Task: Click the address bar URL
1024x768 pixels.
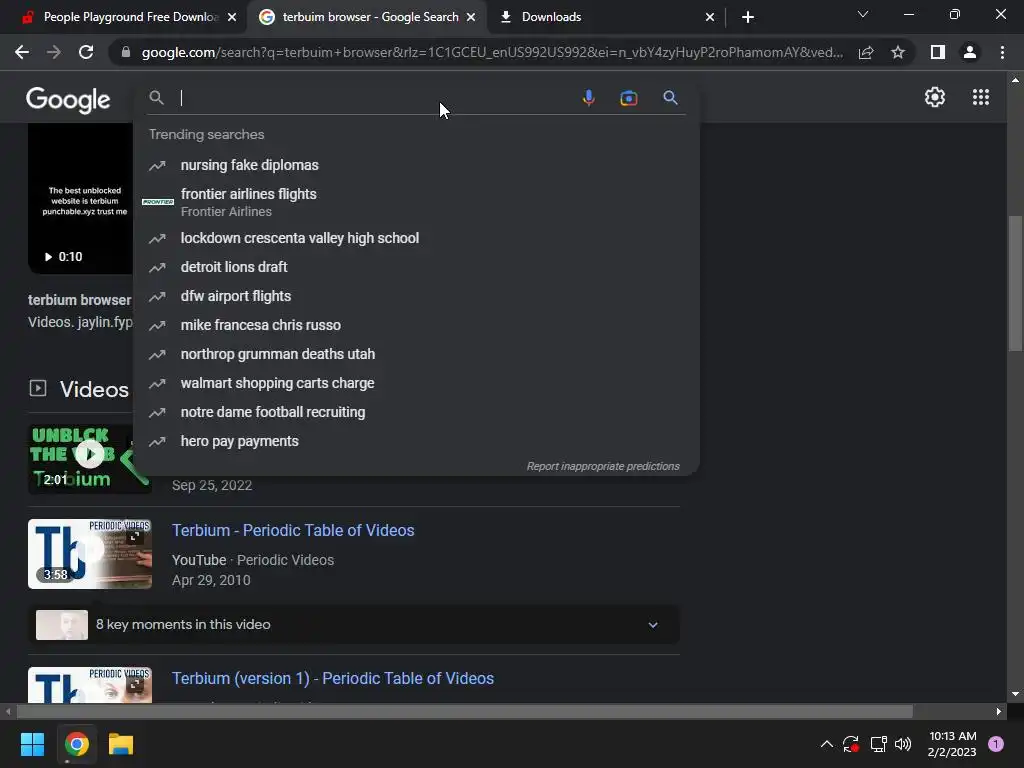Action: coord(492,52)
